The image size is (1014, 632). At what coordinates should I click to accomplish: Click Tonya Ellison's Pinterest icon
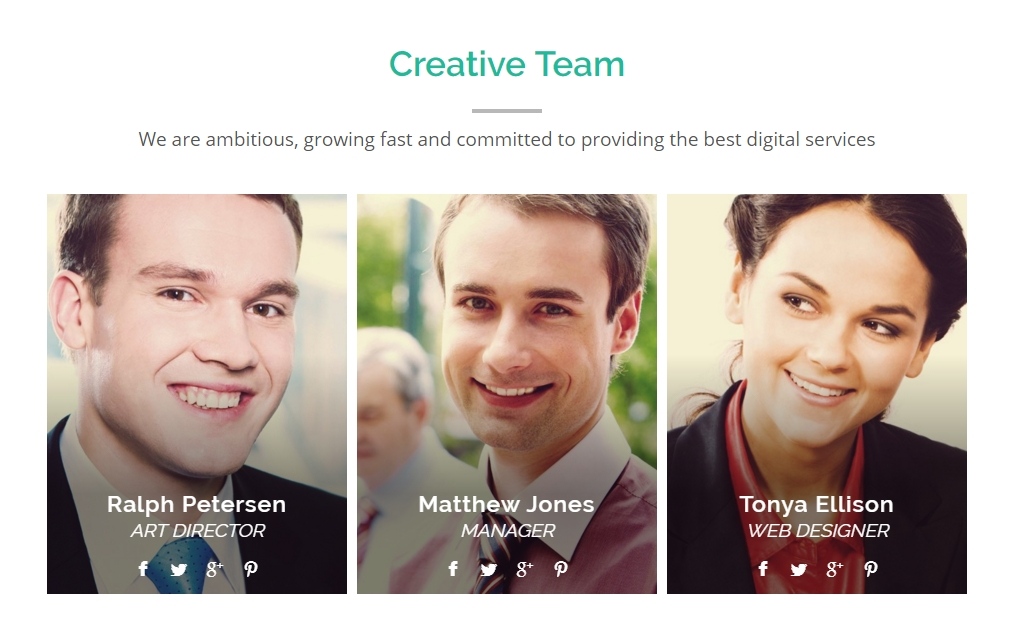click(x=871, y=569)
